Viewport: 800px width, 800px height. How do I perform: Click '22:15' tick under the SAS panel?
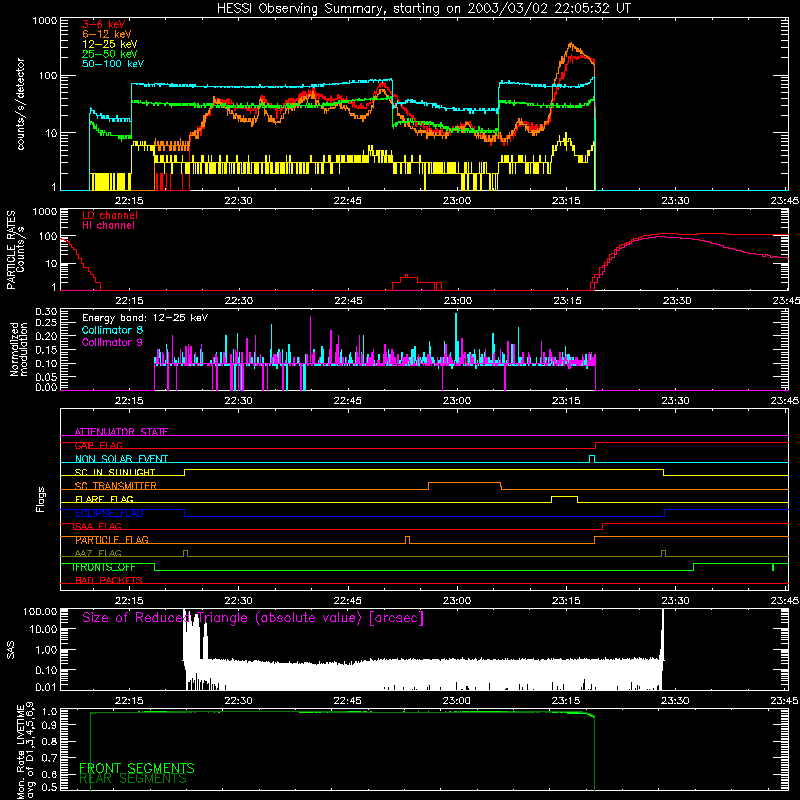(129, 701)
